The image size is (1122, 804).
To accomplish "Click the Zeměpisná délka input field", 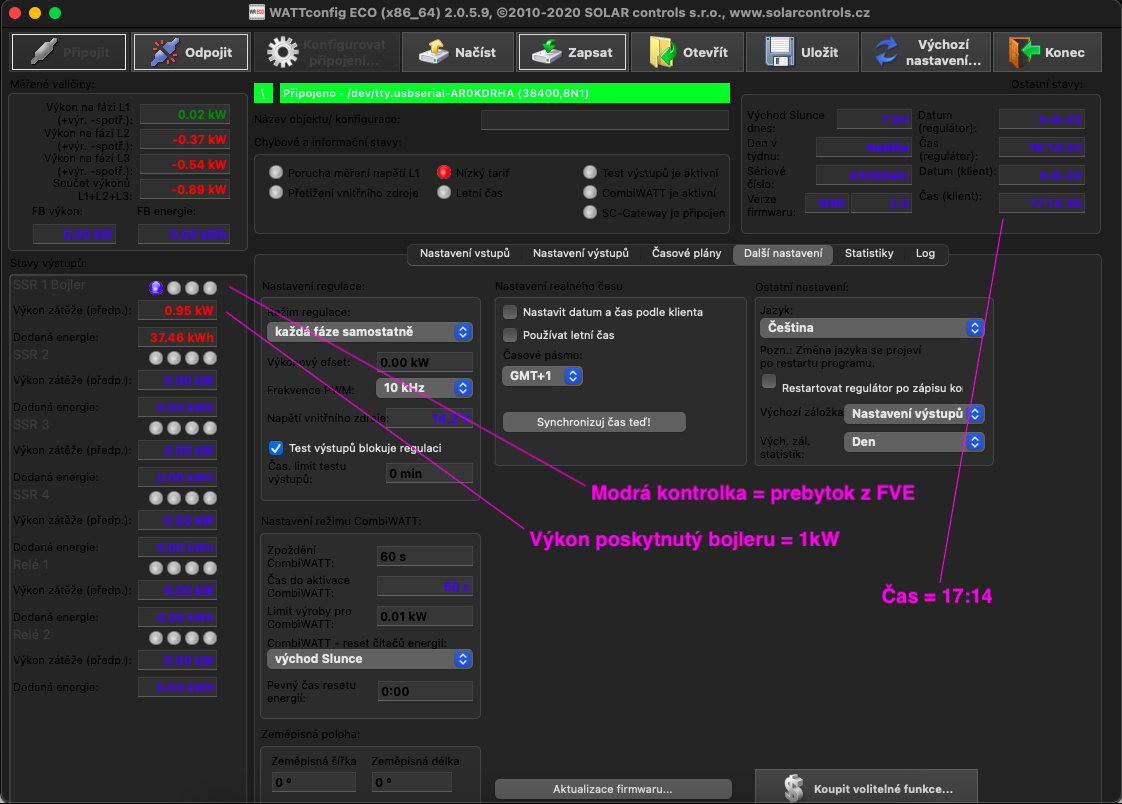I will [x=411, y=782].
